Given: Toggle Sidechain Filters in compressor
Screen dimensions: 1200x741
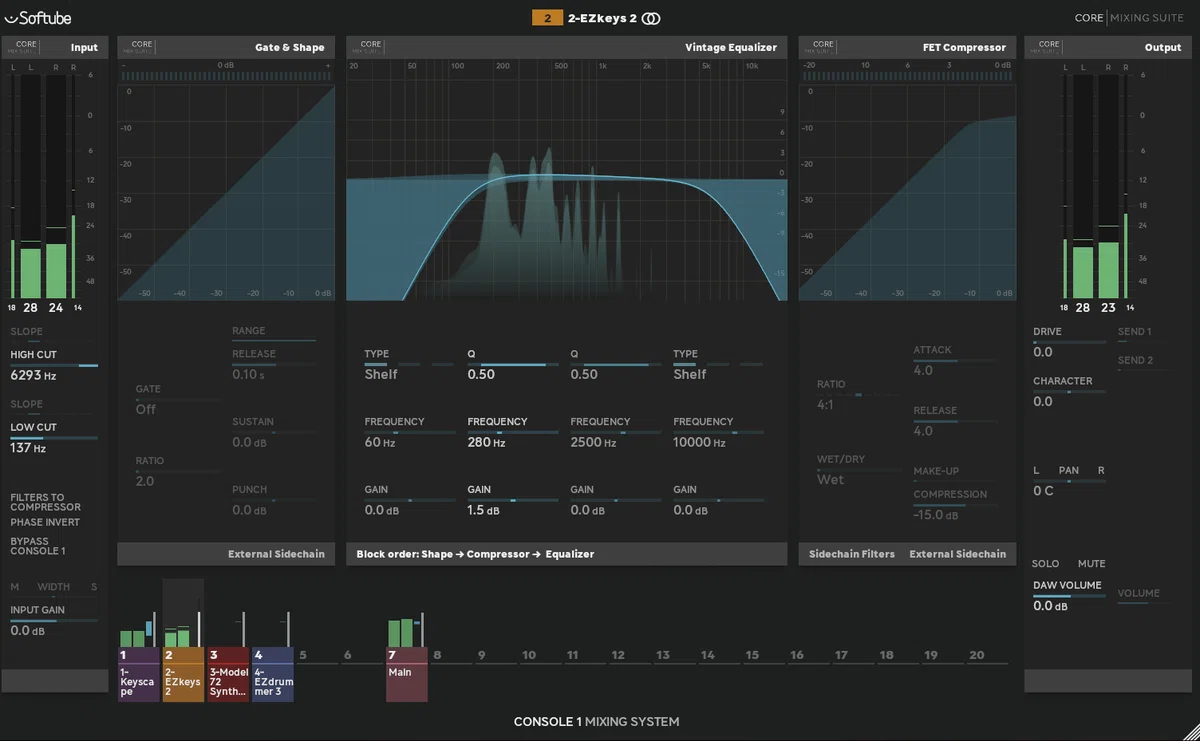Looking at the screenshot, I should point(851,554).
